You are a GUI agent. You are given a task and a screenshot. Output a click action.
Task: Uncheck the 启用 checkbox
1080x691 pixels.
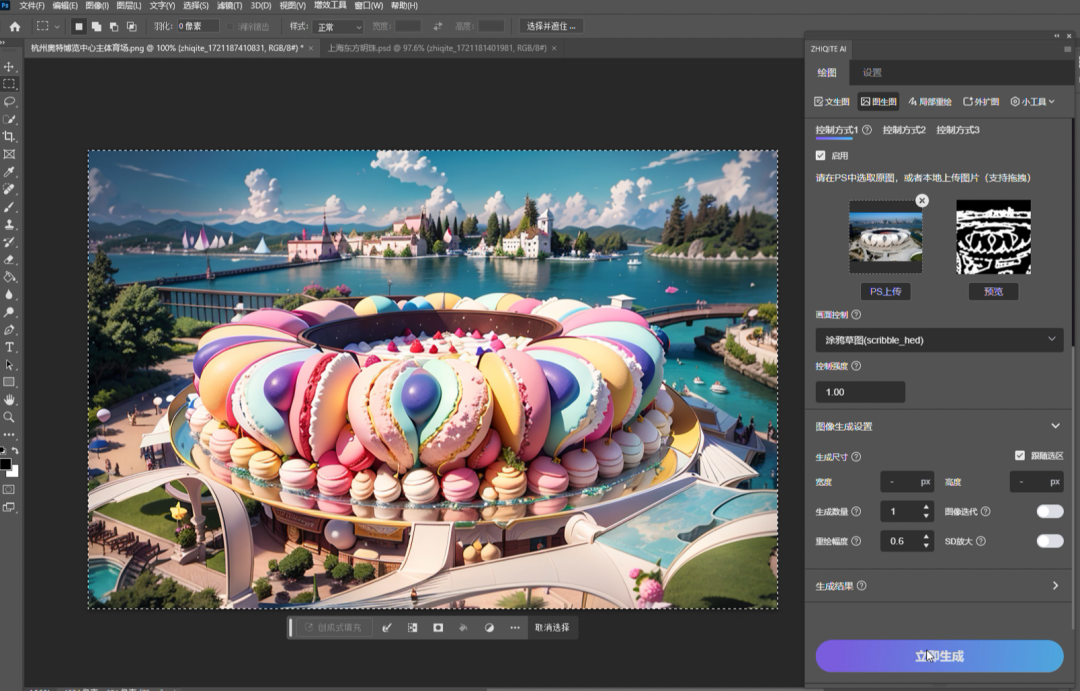pos(820,156)
